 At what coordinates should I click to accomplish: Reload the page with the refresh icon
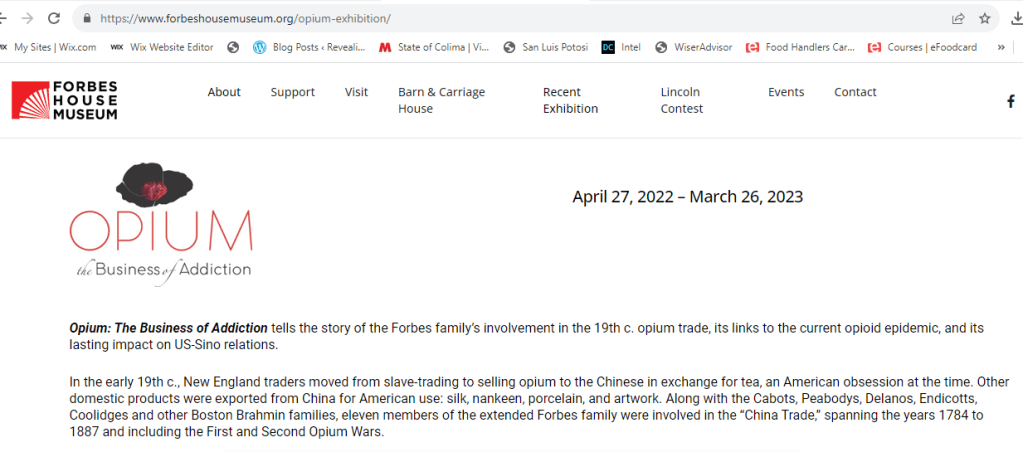(x=53, y=18)
